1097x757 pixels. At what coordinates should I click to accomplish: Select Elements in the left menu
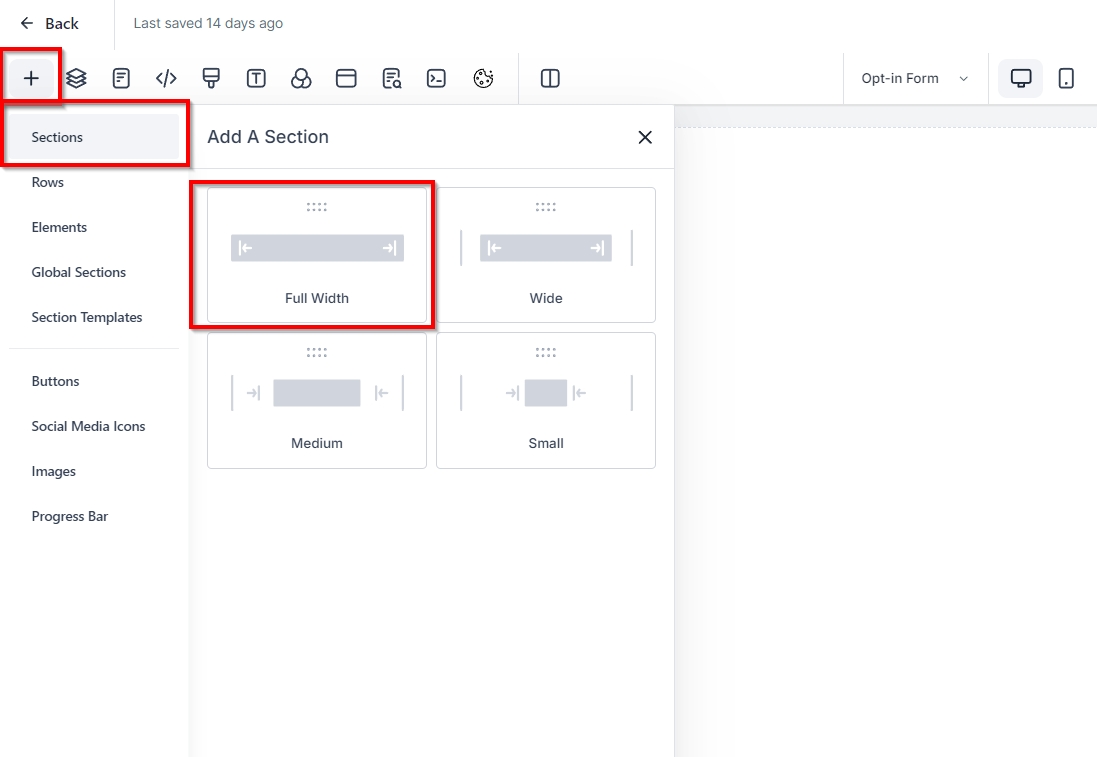pyautogui.click(x=59, y=227)
